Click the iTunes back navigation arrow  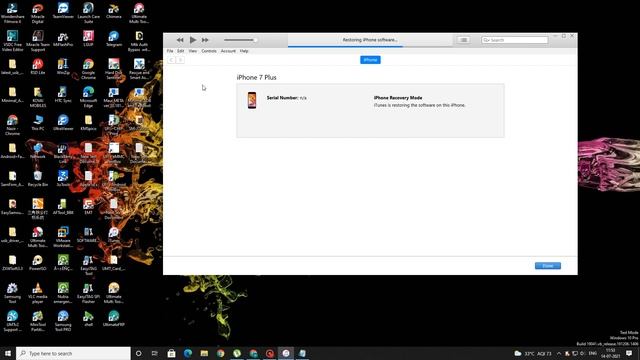point(171,60)
